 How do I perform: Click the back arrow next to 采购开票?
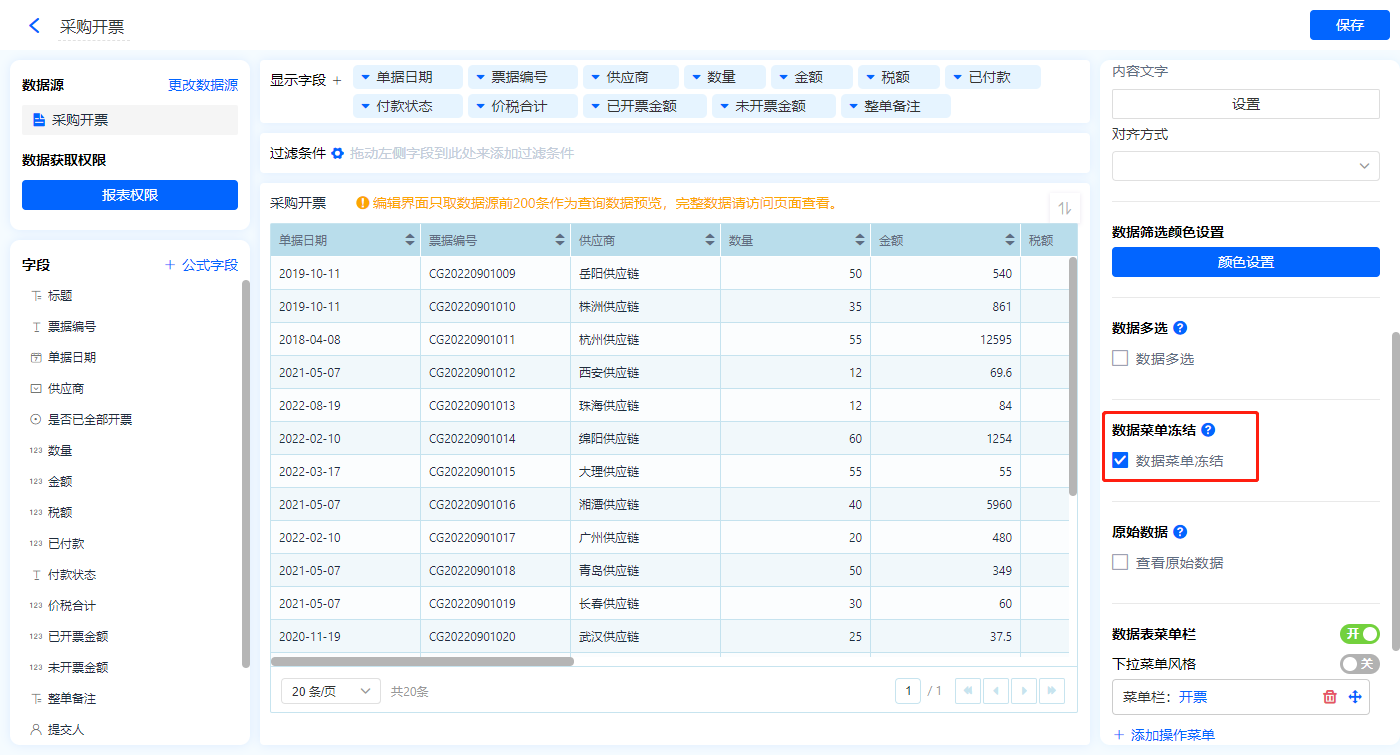pyautogui.click(x=35, y=26)
